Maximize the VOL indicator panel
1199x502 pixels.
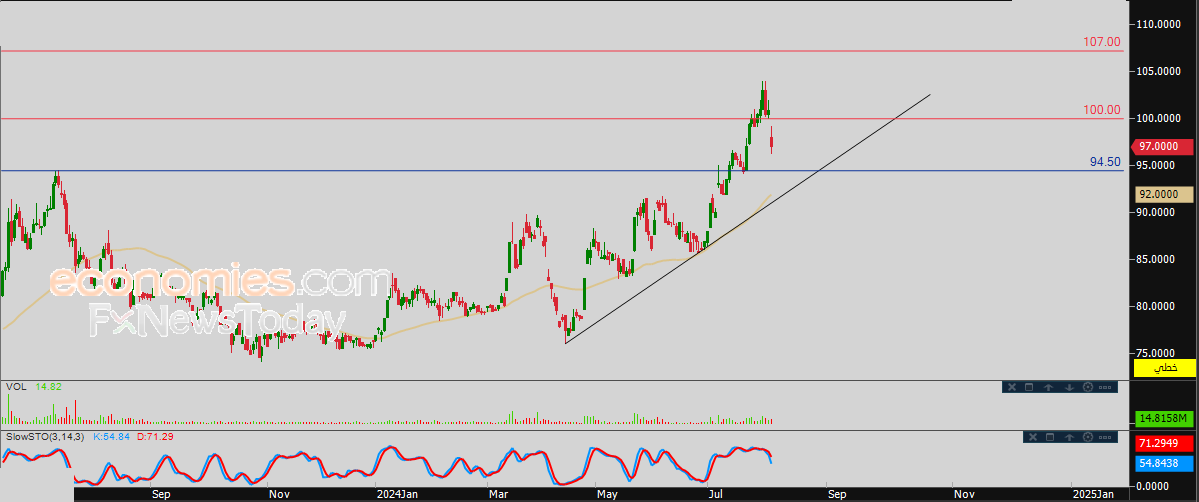1029,387
